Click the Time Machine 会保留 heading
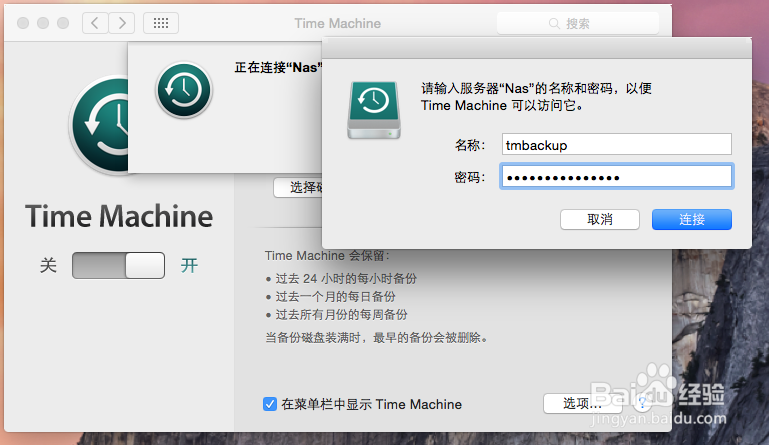This screenshot has width=769, height=445. click(327, 256)
